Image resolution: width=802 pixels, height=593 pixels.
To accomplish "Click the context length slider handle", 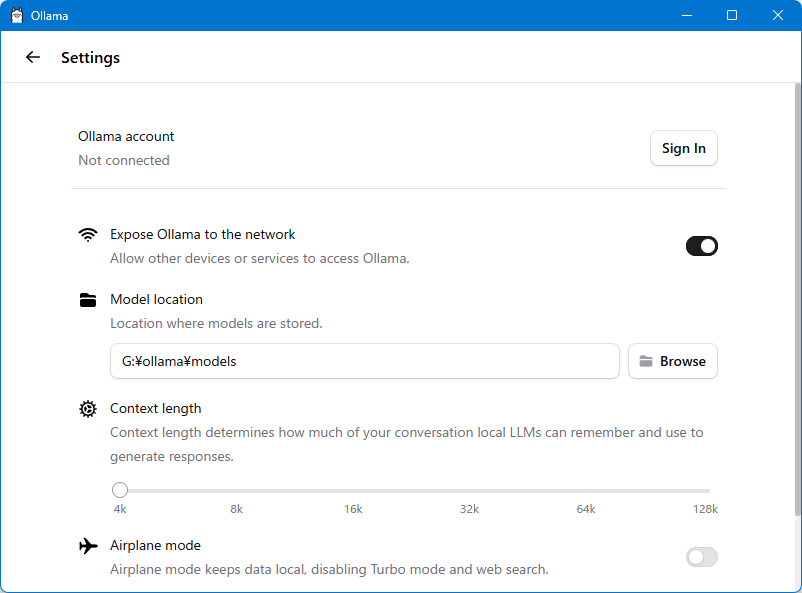I will click(120, 490).
